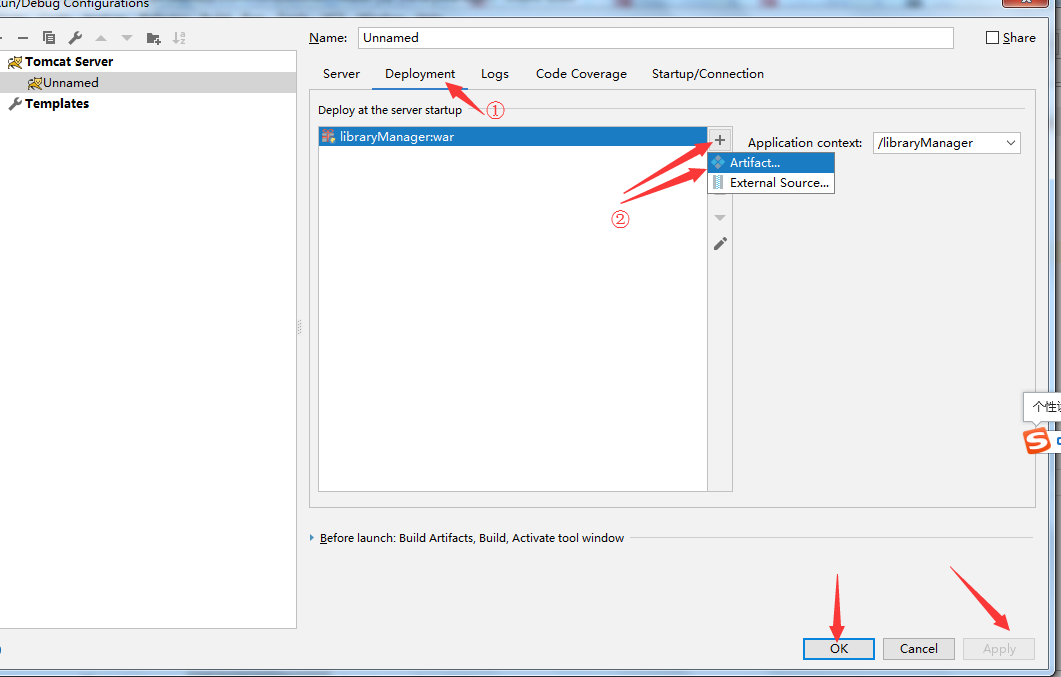Edit artifact with pencil icon
The image size is (1061, 677).
click(720, 243)
